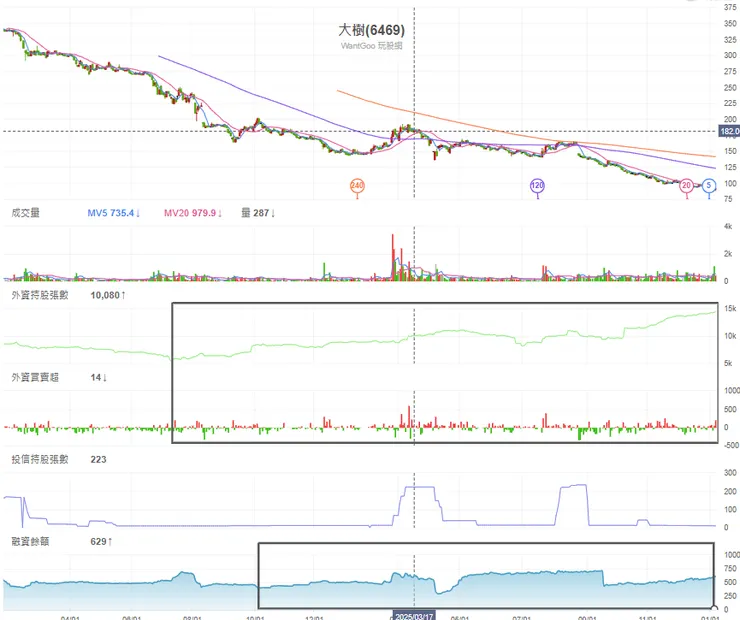Click the pink 20-day moving average marker

tap(686, 185)
